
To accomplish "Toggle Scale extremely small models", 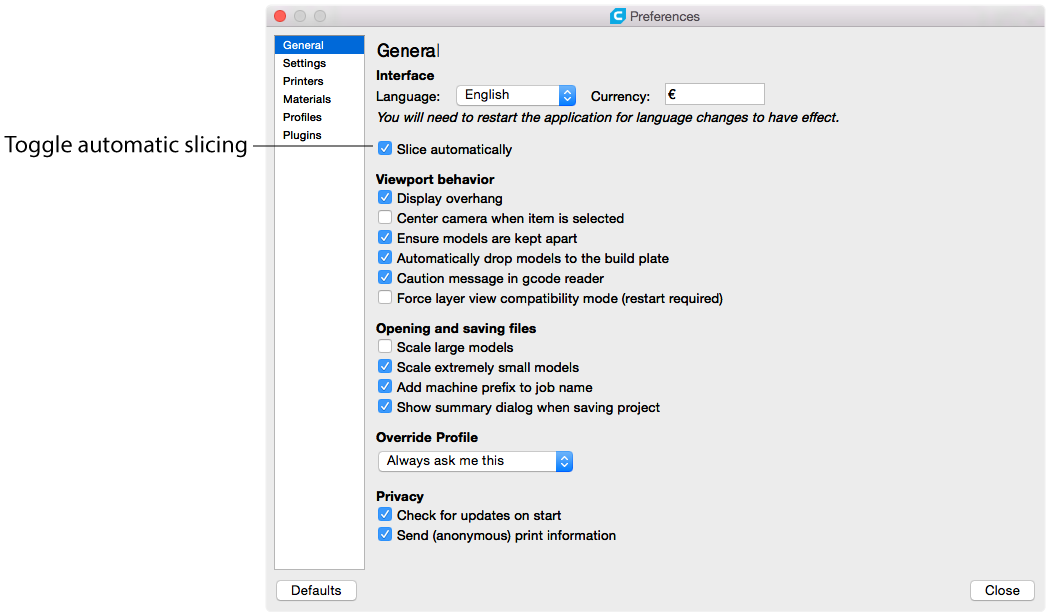I will (x=384, y=366).
